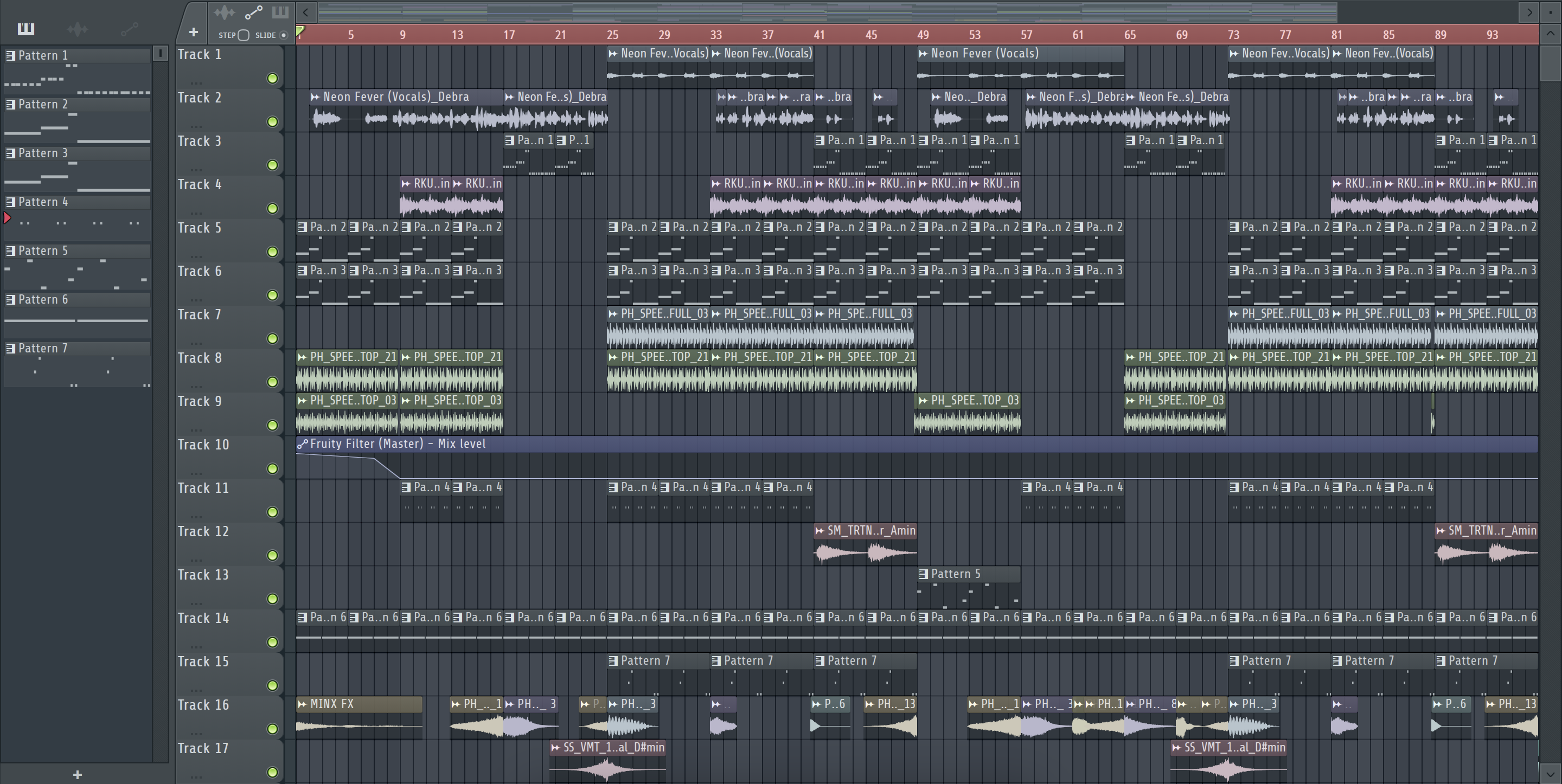Open the MINX FX clip menu arrow

click(x=302, y=704)
